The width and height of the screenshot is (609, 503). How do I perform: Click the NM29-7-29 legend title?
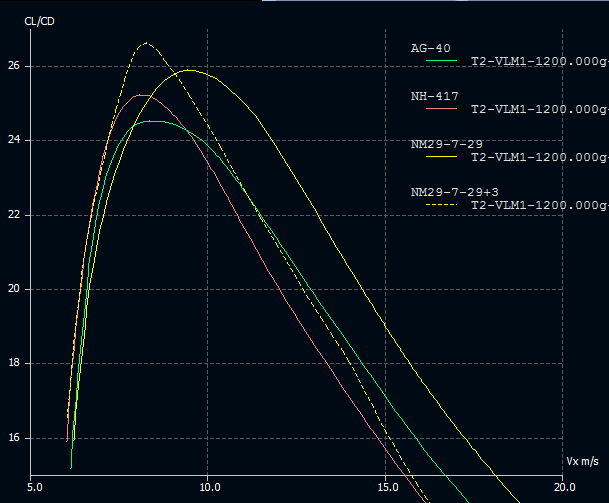tap(447, 144)
